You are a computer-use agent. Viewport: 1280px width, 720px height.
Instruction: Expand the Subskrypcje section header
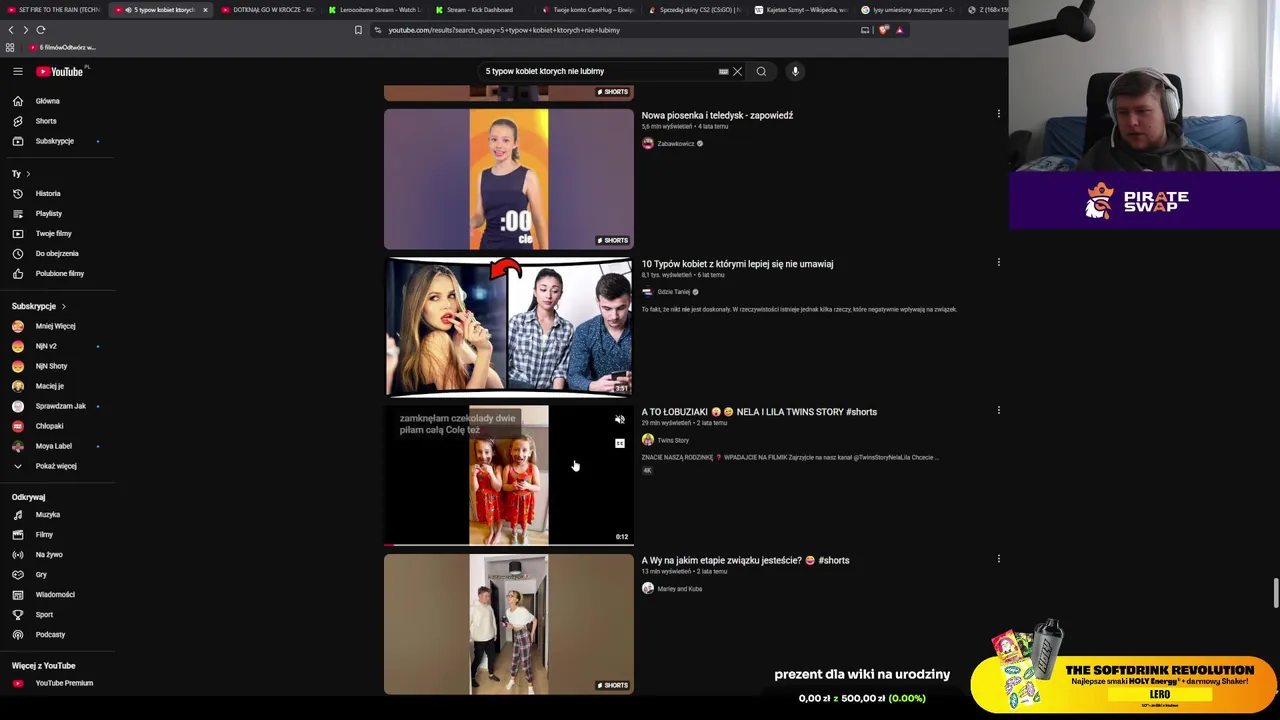tap(39, 306)
